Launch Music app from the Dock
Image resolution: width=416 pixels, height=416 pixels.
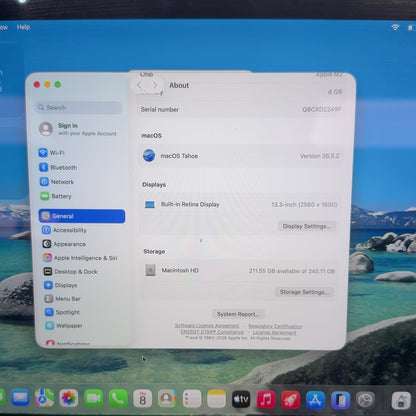click(266, 399)
